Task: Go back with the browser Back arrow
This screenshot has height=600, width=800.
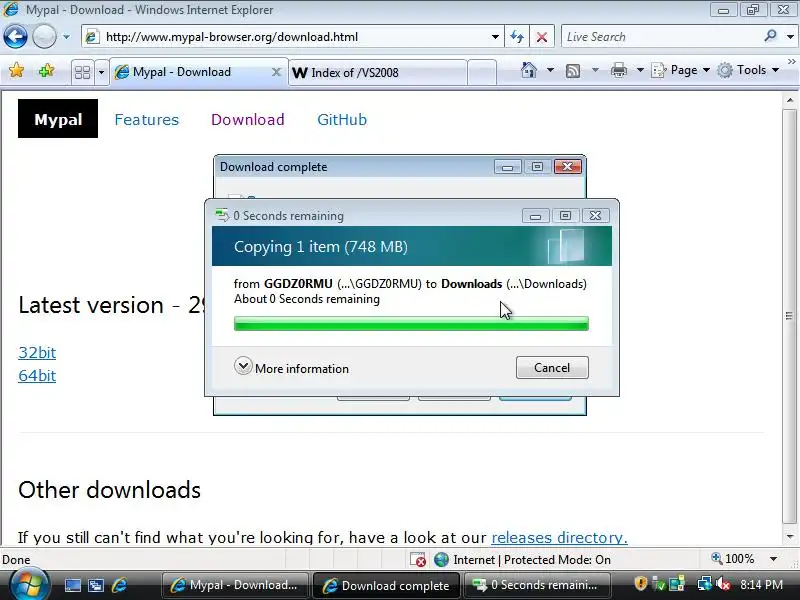Action: click(15, 37)
